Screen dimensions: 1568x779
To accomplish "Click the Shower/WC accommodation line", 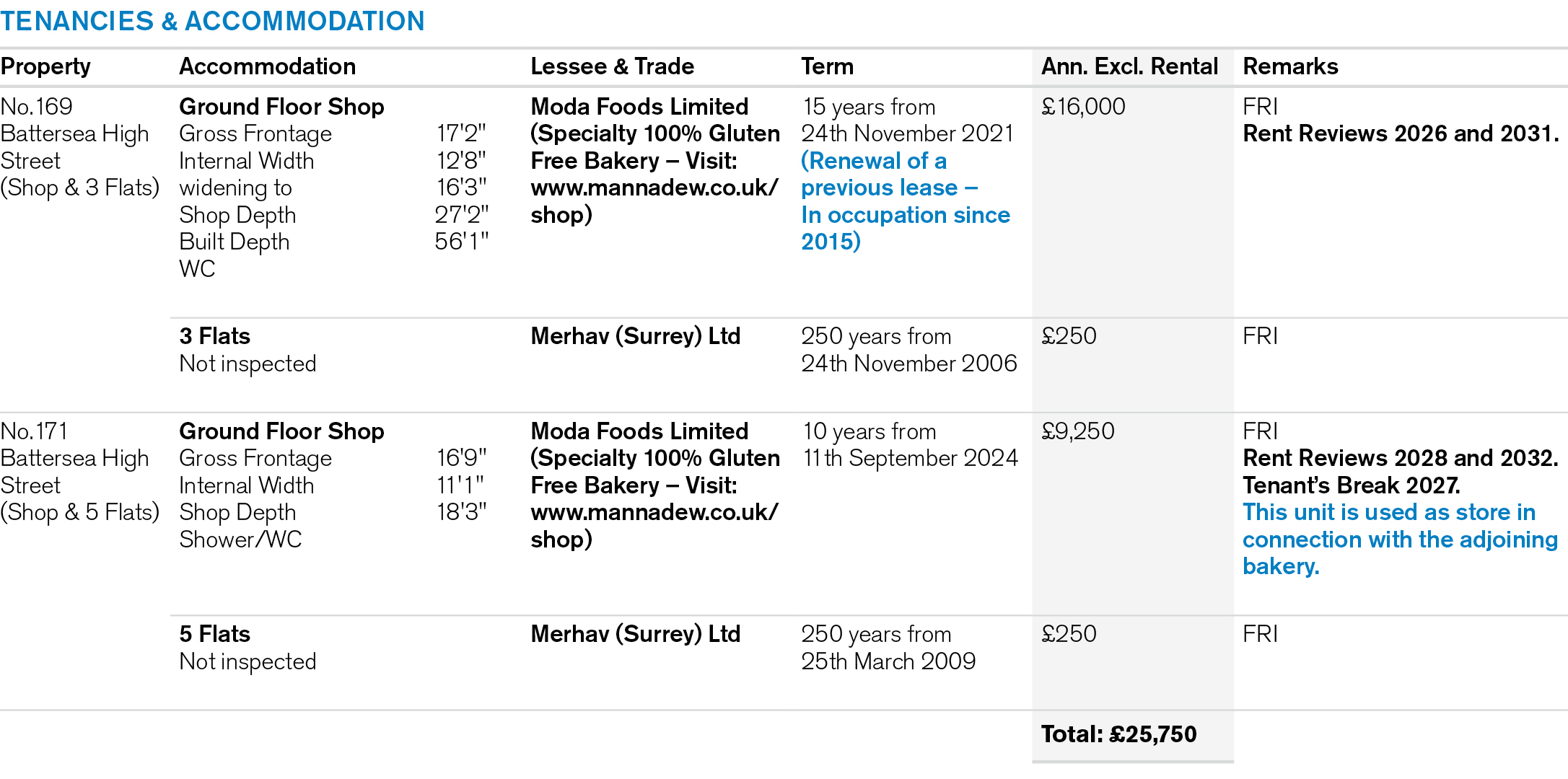I will click(x=240, y=540).
